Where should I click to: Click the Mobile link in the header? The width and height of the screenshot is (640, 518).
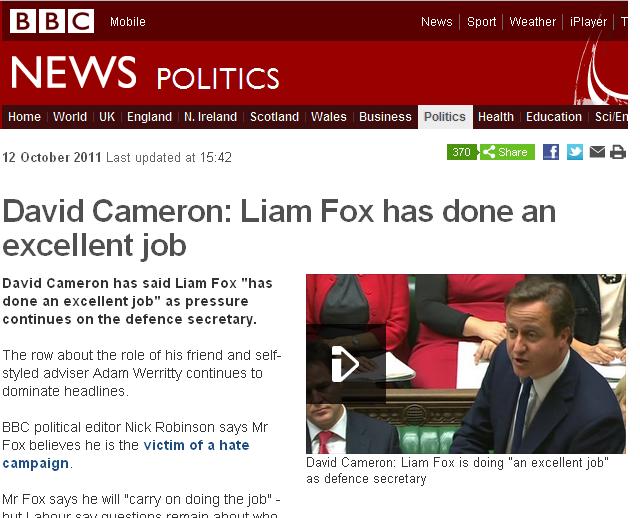pyautogui.click(x=128, y=22)
